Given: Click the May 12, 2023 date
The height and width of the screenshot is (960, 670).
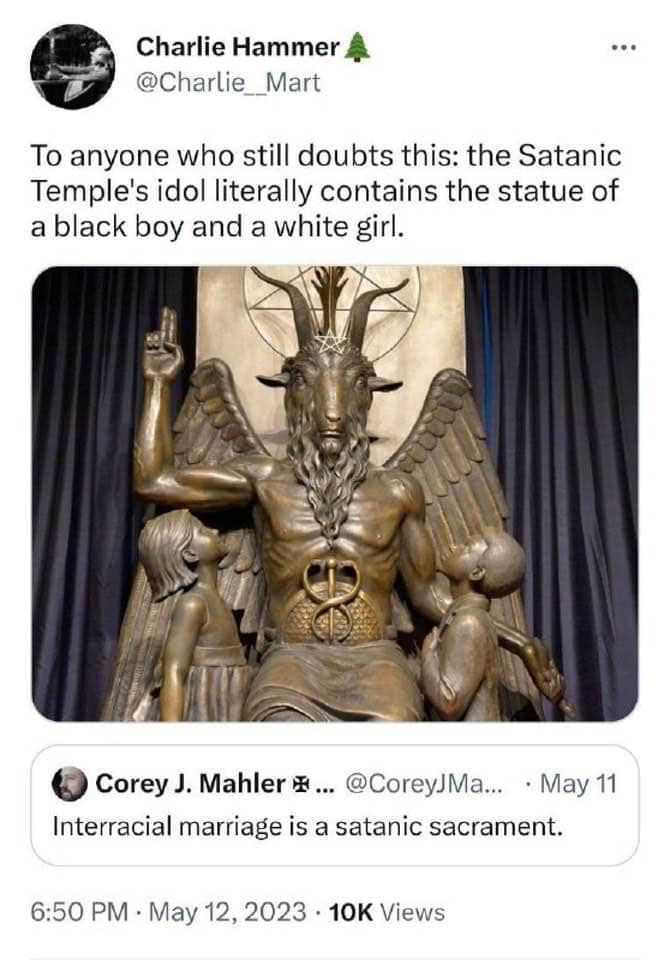Looking at the screenshot, I should [x=227, y=912].
